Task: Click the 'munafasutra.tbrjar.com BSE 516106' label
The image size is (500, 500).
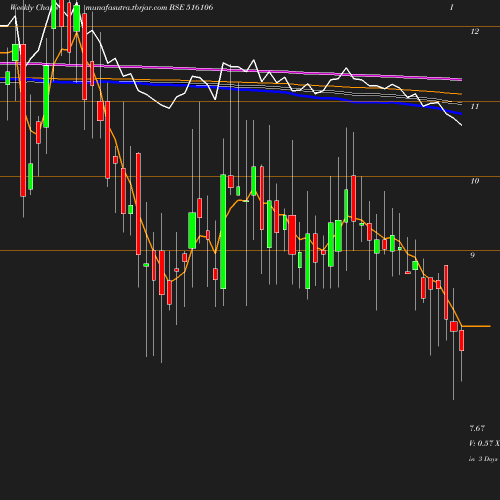Action: (x=150, y=7)
